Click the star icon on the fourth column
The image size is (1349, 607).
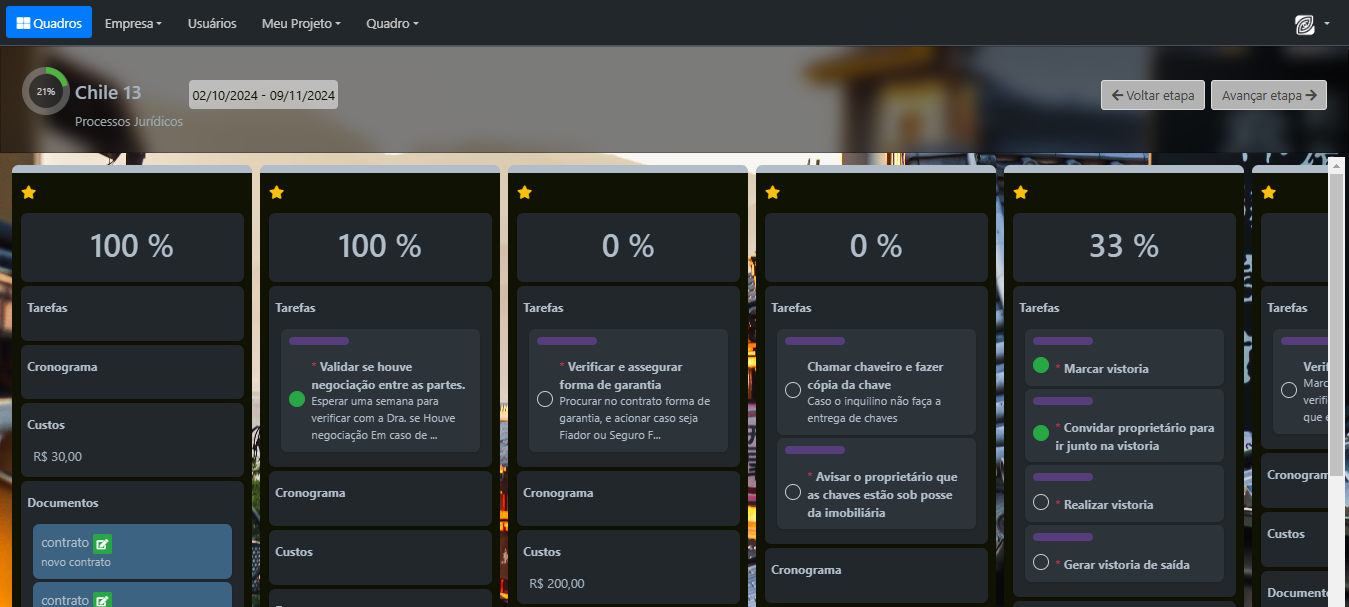coord(773,192)
